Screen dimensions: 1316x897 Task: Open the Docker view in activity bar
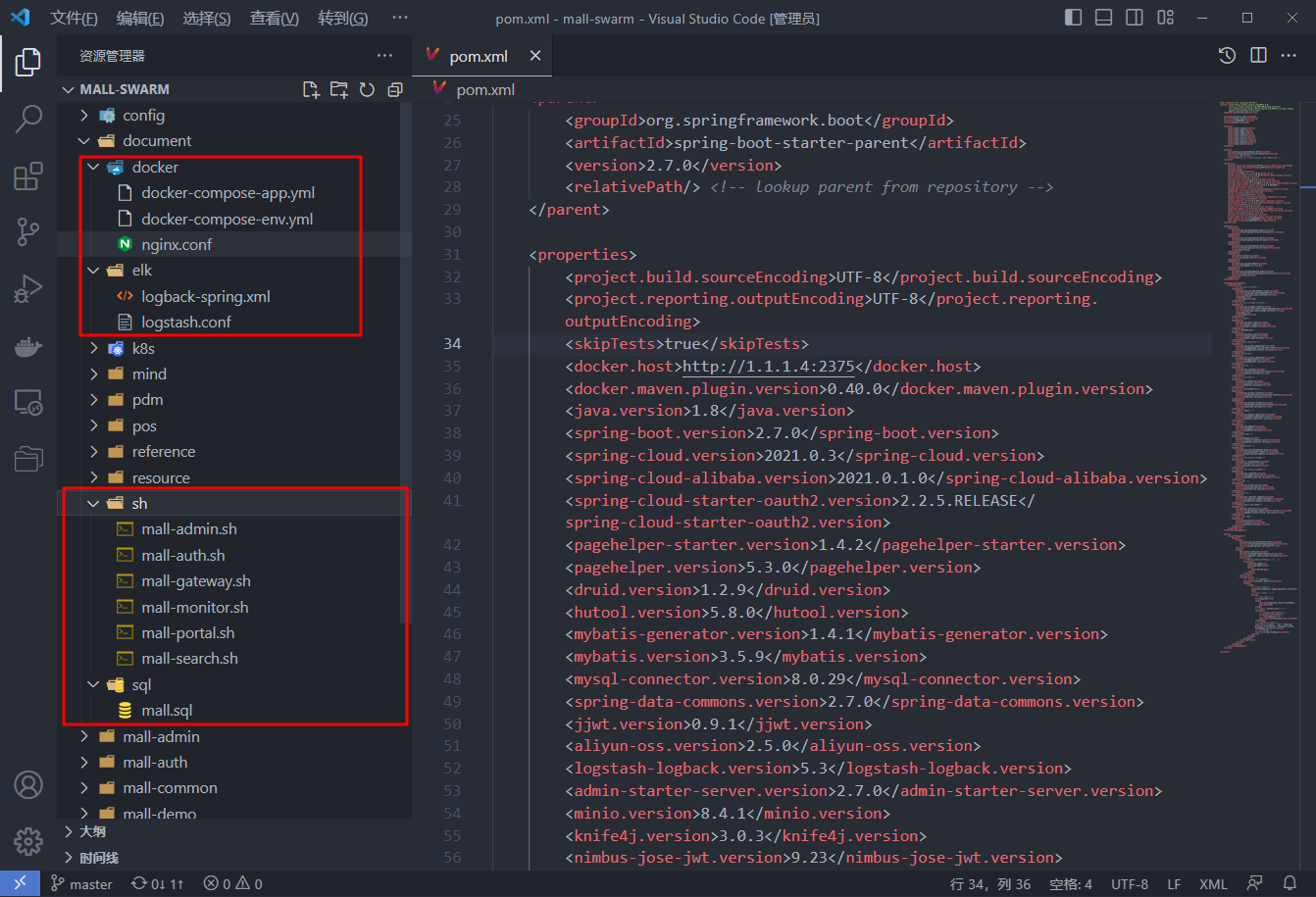click(x=28, y=345)
